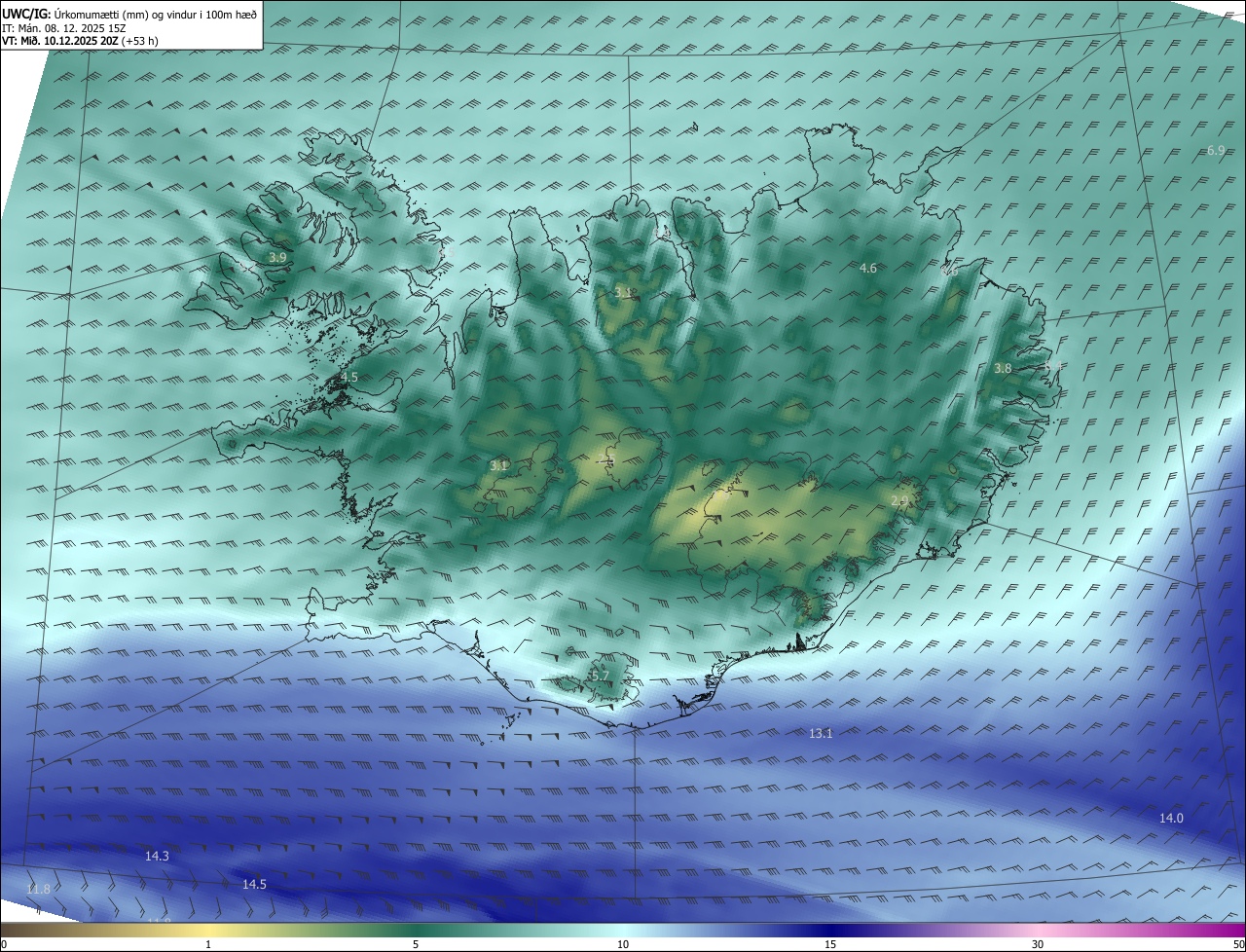Viewport: 1246px width, 952px height.
Task: Click the 4.5 value label
Action: coord(348,377)
